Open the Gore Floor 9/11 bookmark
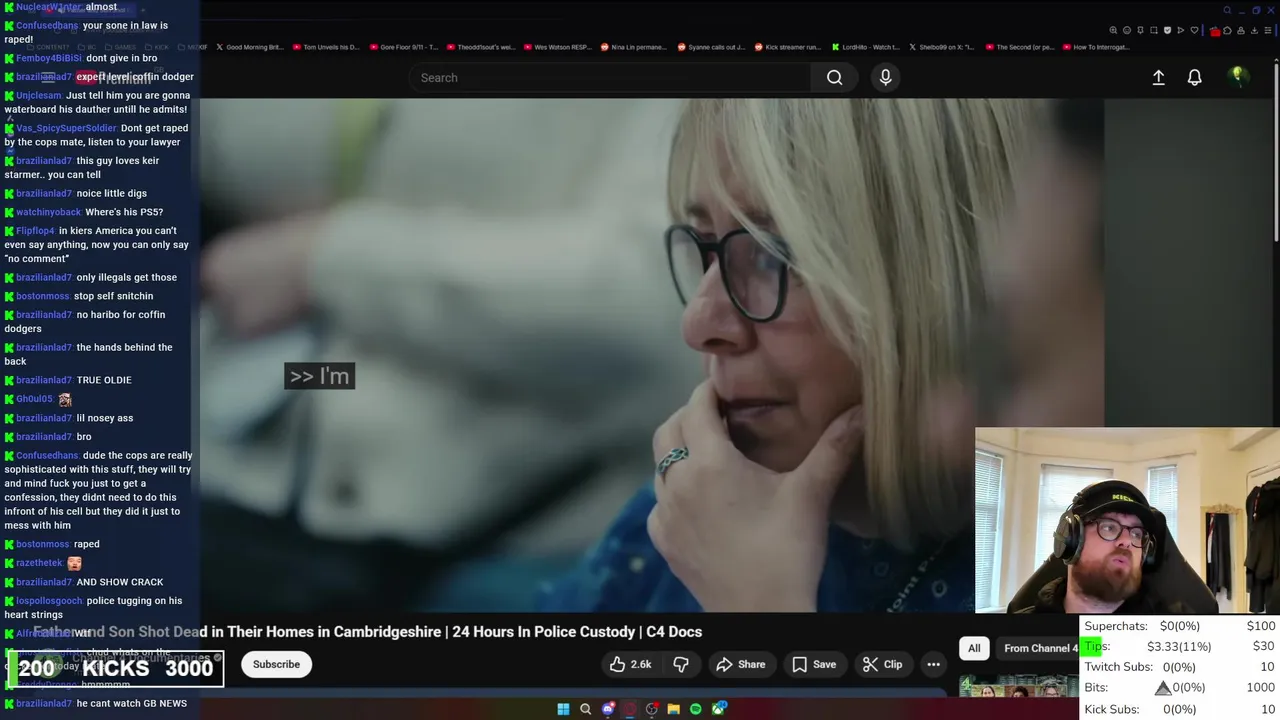Viewport: 1280px width, 720px height. coord(404,47)
